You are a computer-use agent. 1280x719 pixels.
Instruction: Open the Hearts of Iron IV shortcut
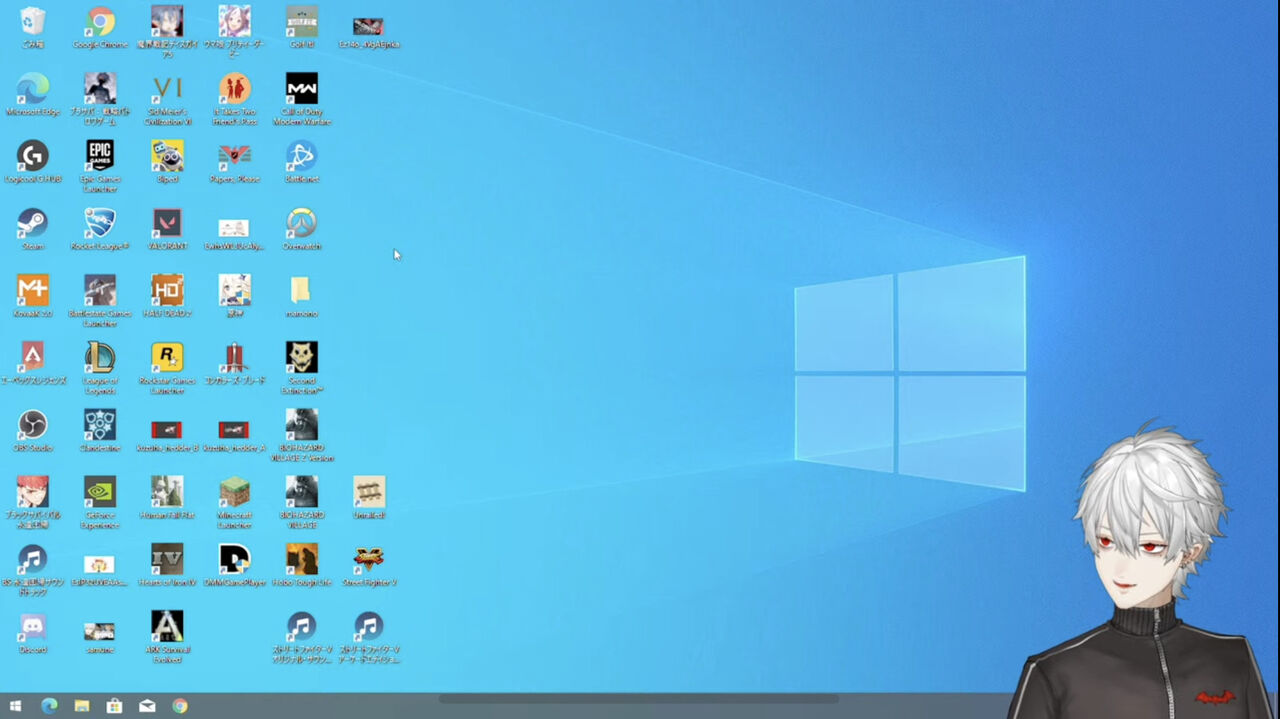click(x=167, y=558)
